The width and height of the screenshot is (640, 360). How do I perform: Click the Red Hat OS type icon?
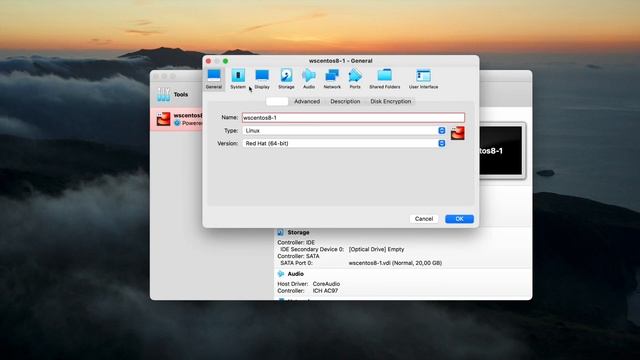(x=458, y=133)
